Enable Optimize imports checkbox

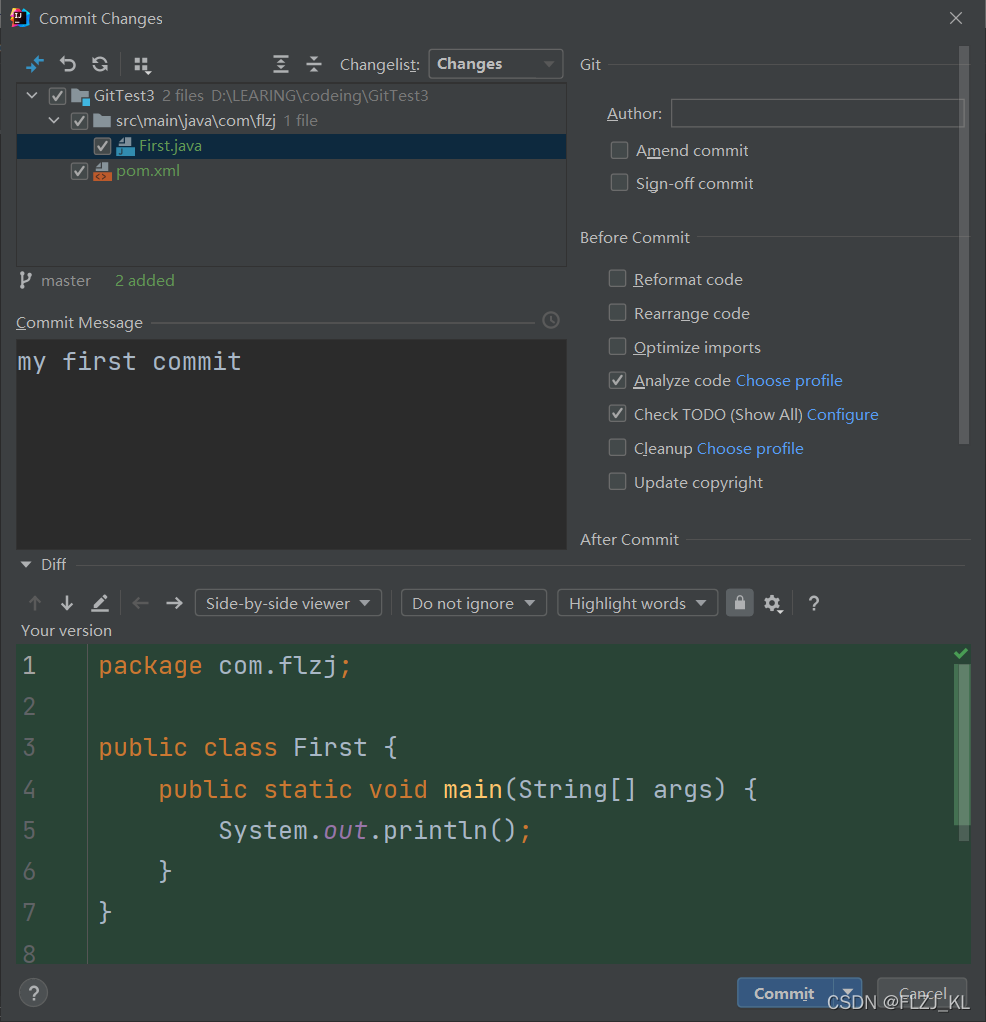tap(617, 347)
